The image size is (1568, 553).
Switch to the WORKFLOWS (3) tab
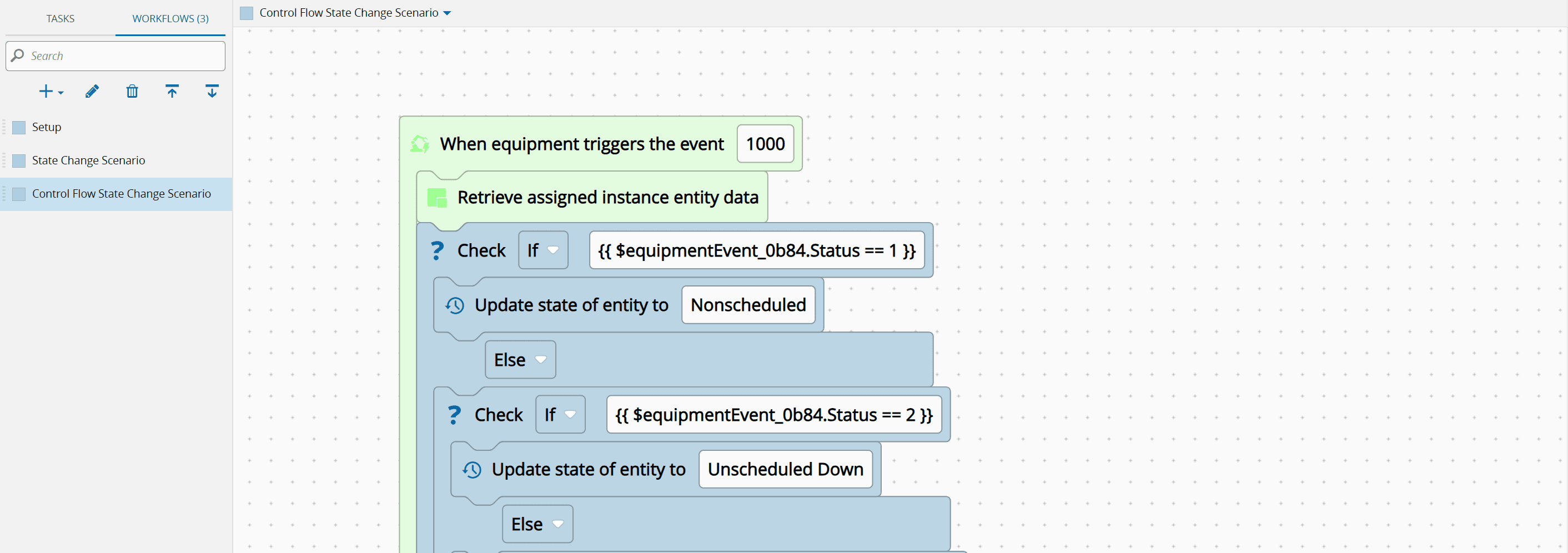170,19
